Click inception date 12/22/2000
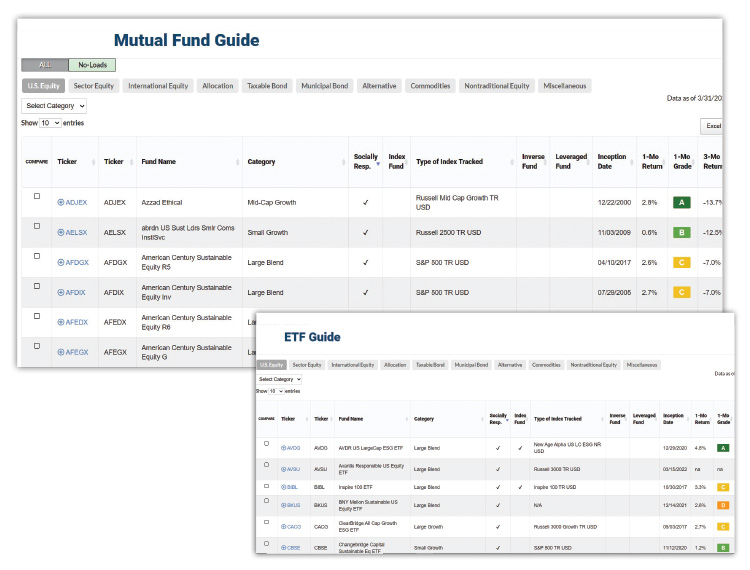The image size is (750, 570). 614,202
